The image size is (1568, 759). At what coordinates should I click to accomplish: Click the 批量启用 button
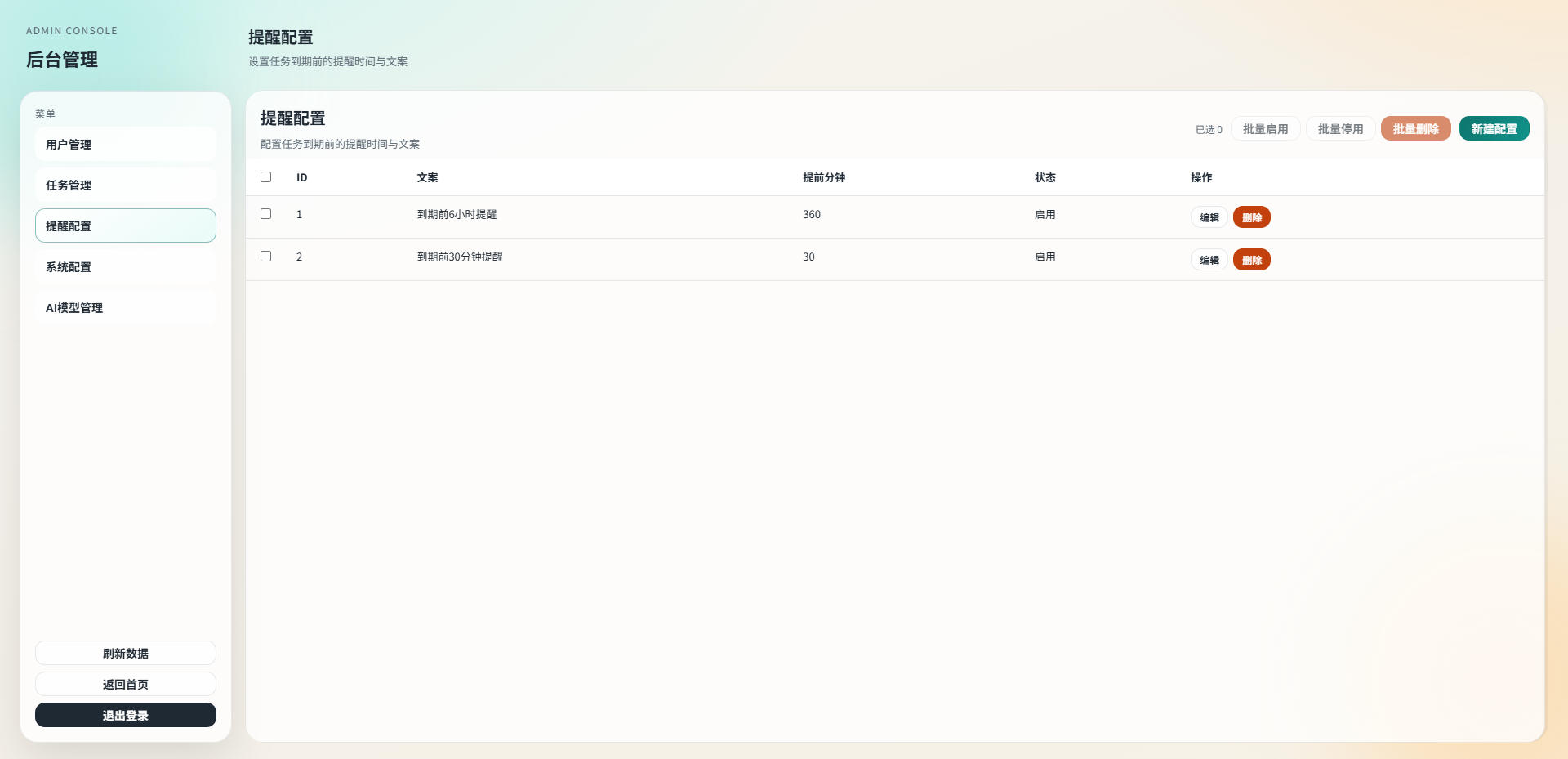click(1265, 129)
